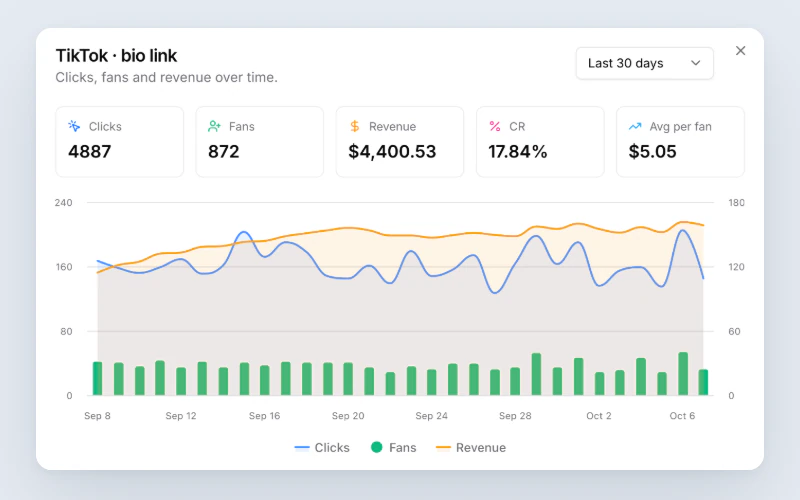Click the Sep 24 axis label

click(431, 416)
